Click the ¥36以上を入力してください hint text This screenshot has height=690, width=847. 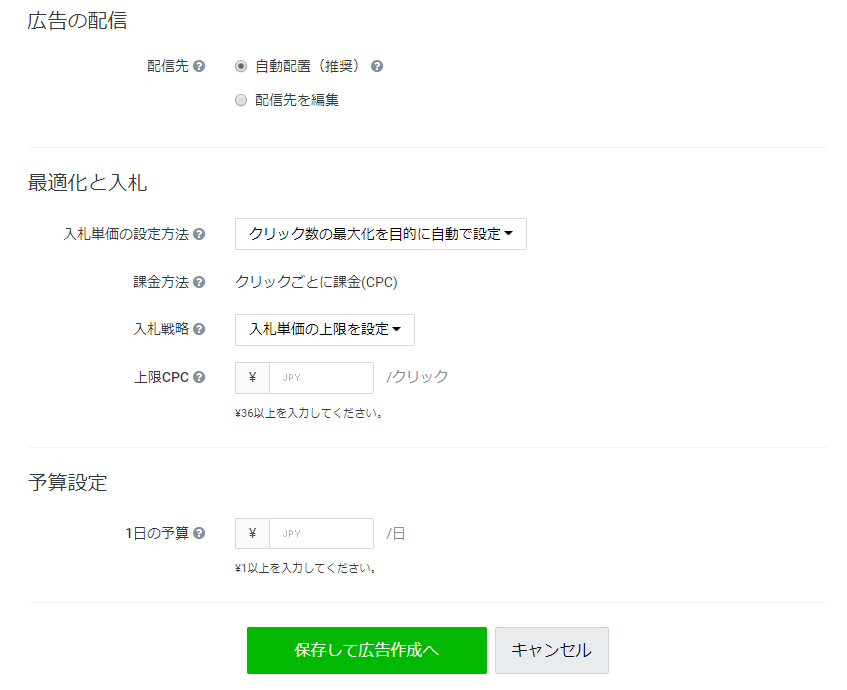[x=309, y=413]
